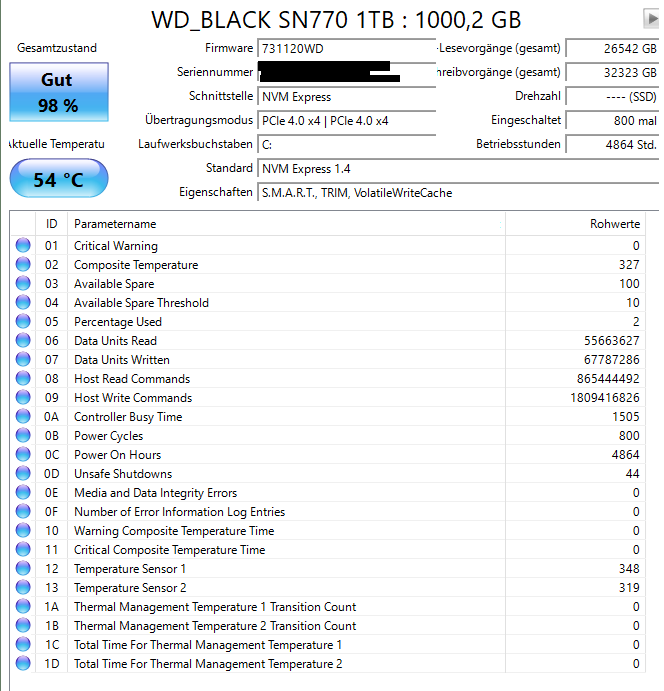Screen dimensions: 664x691
Task: Click the Standard field NVM Express 1.4
Action: pyautogui.click(x=458, y=169)
